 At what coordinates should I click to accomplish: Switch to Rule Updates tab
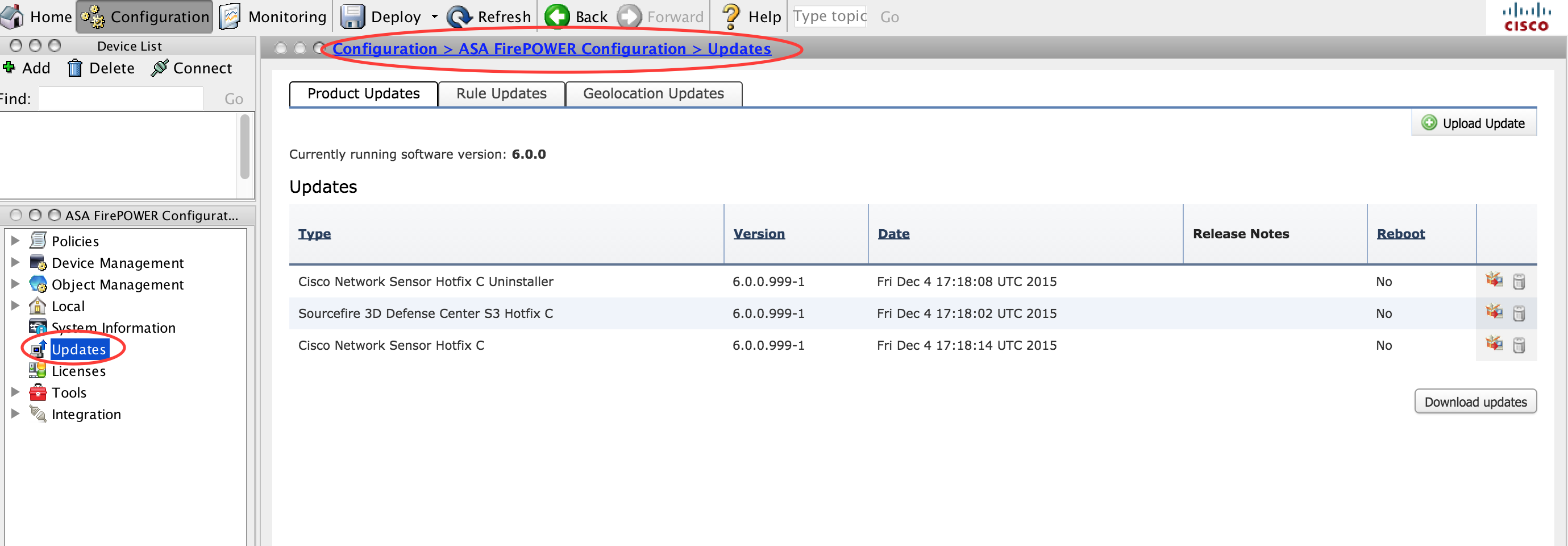tap(502, 94)
